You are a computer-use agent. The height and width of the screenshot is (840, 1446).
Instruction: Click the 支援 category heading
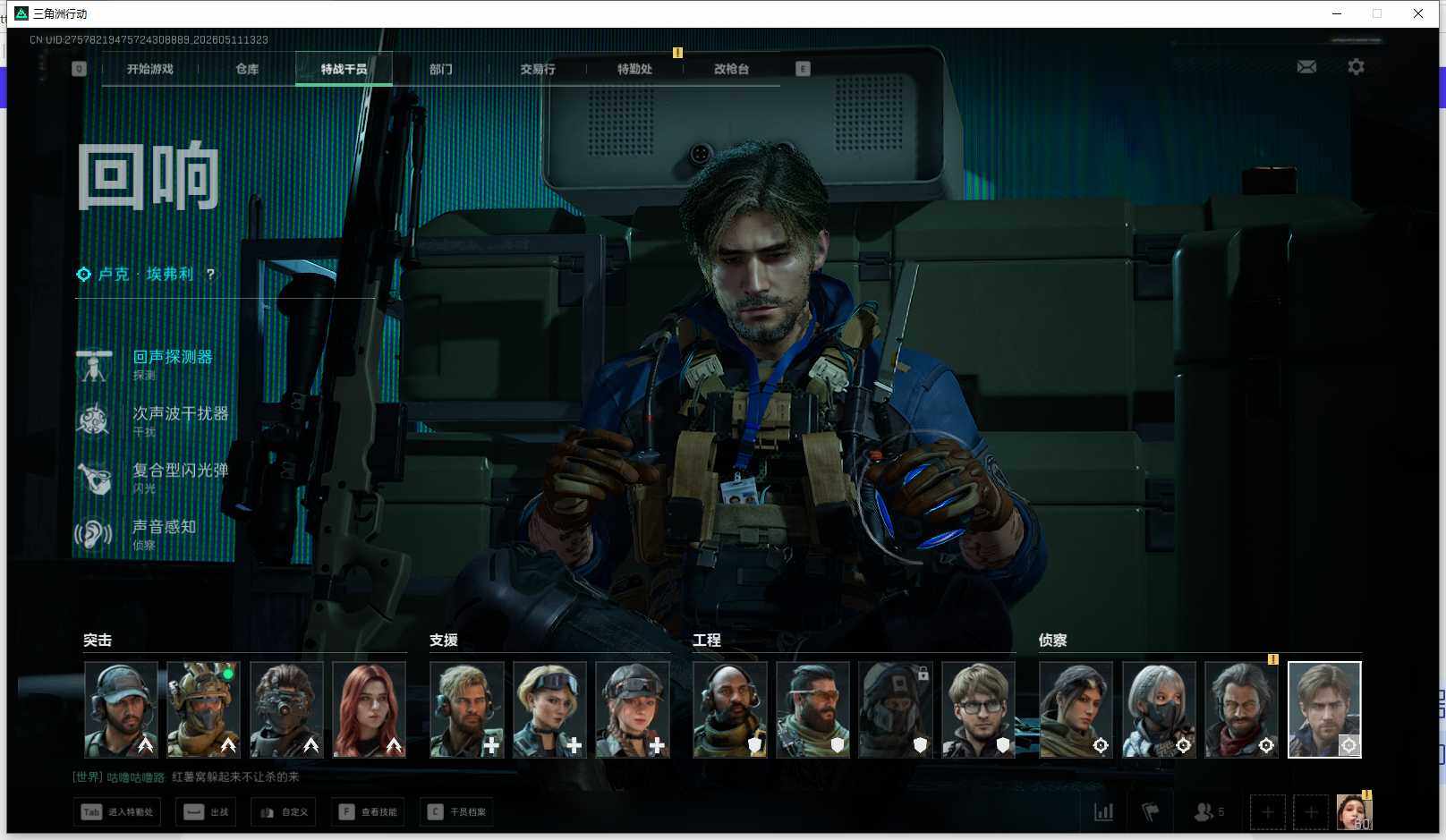pyautogui.click(x=444, y=641)
